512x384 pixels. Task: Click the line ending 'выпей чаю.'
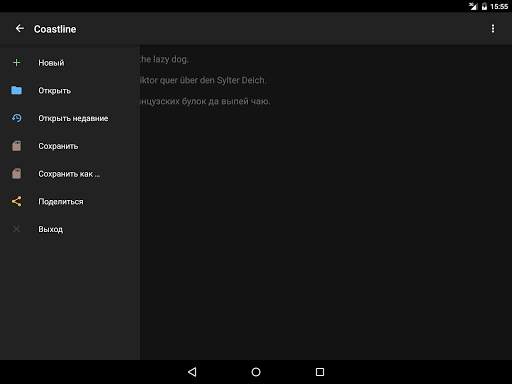[205, 101]
